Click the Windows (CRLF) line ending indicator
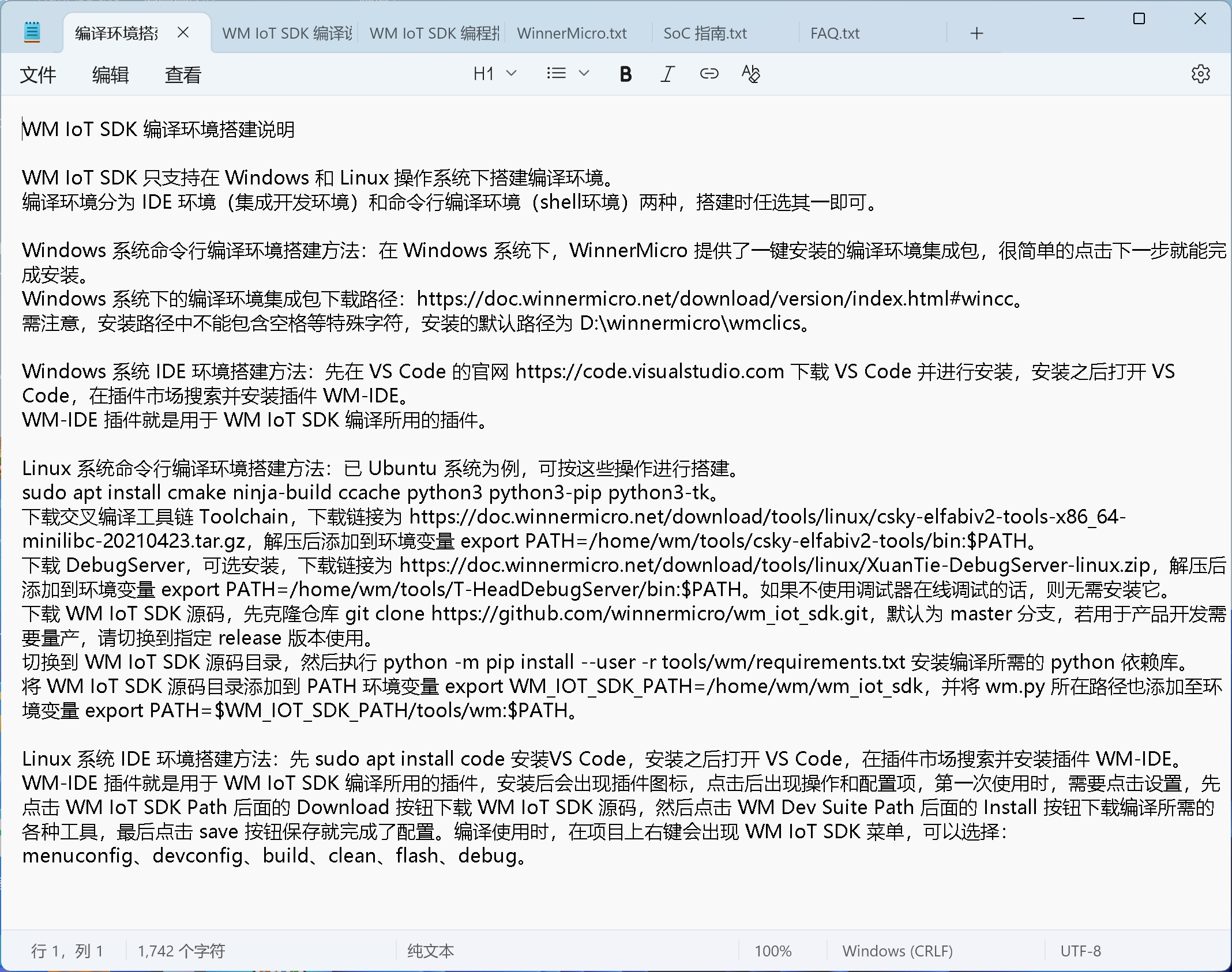1232x972 pixels. [897, 951]
